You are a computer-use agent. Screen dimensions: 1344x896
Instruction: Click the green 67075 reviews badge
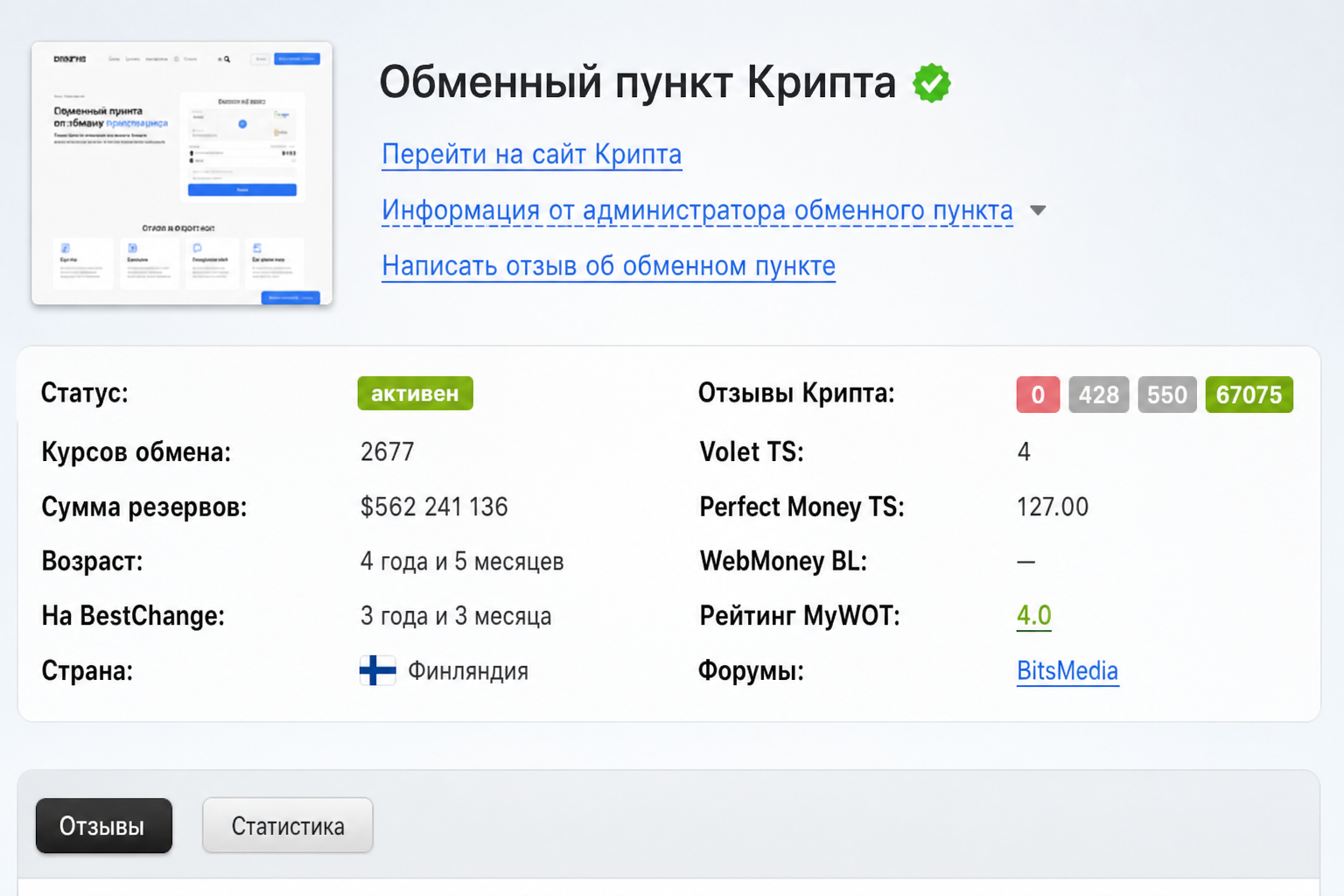pos(1249,395)
